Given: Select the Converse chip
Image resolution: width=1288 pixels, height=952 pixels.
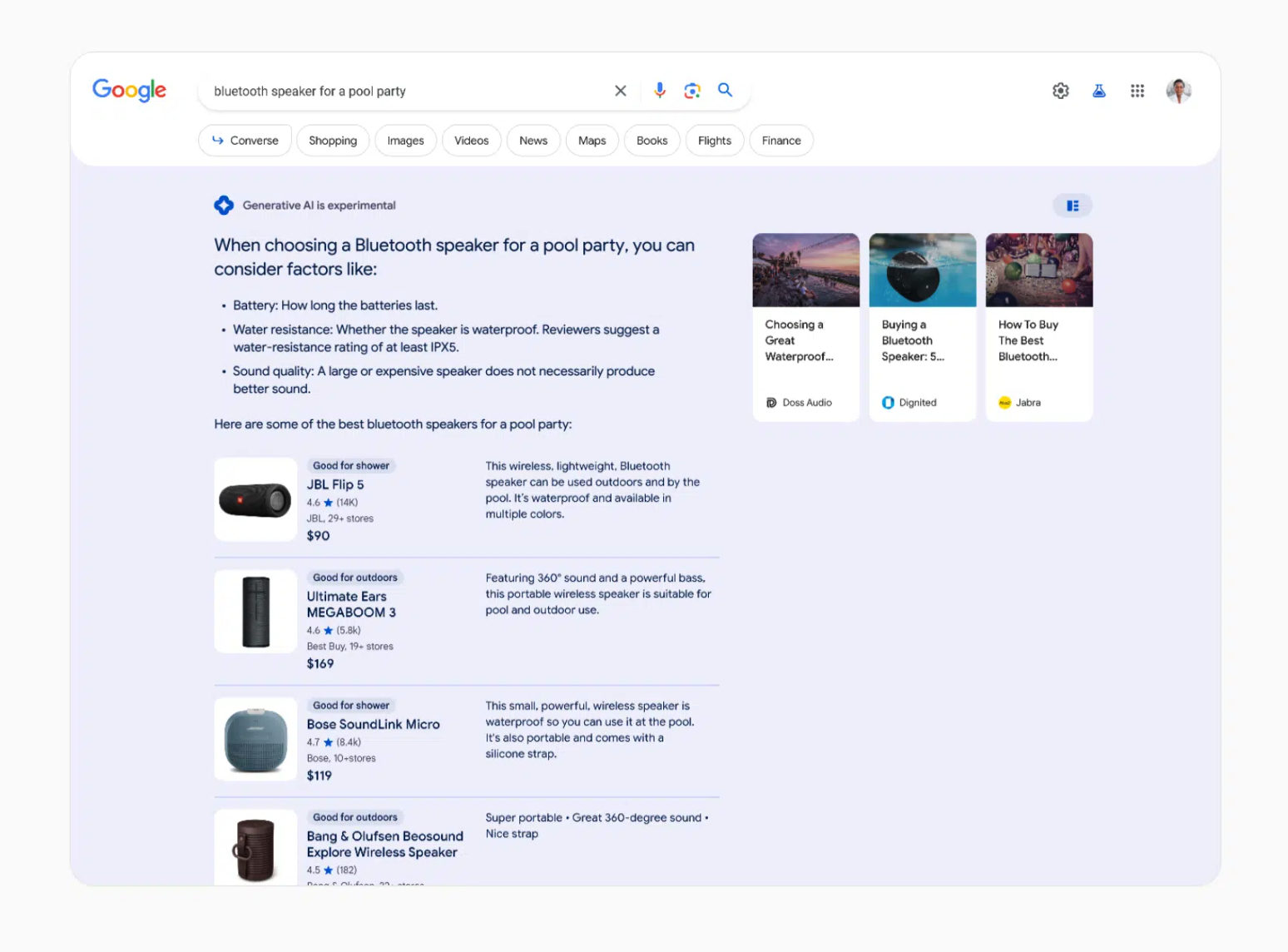Looking at the screenshot, I should (245, 141).
